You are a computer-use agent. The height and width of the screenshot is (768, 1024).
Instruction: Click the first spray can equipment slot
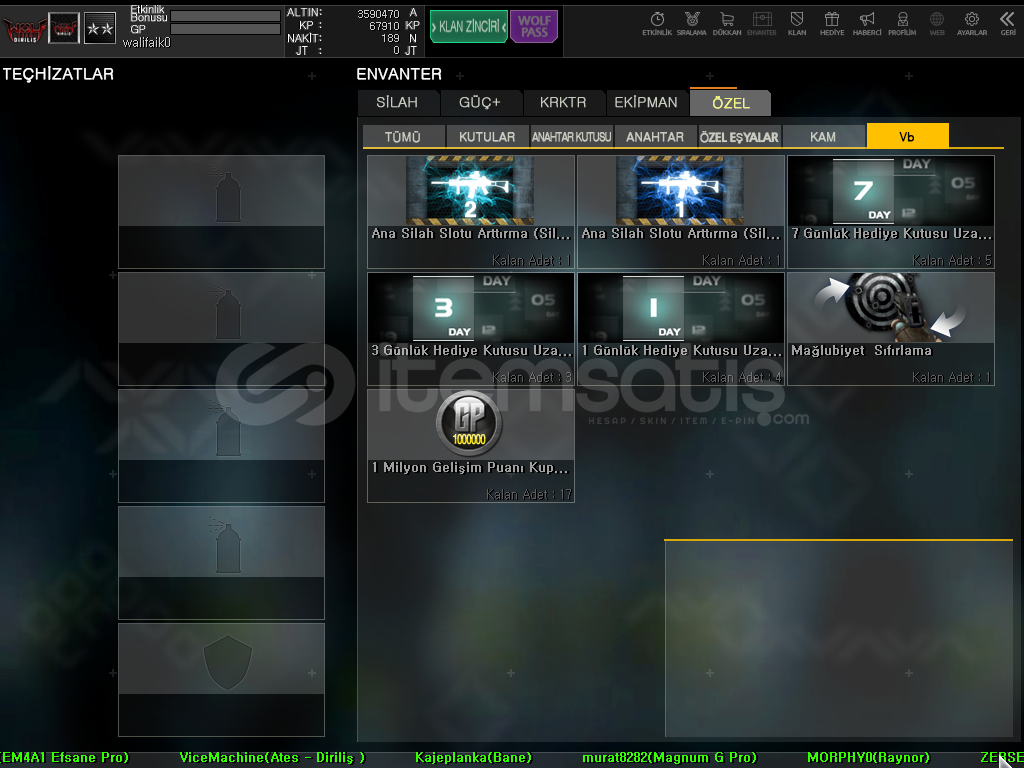click(221, 212)
